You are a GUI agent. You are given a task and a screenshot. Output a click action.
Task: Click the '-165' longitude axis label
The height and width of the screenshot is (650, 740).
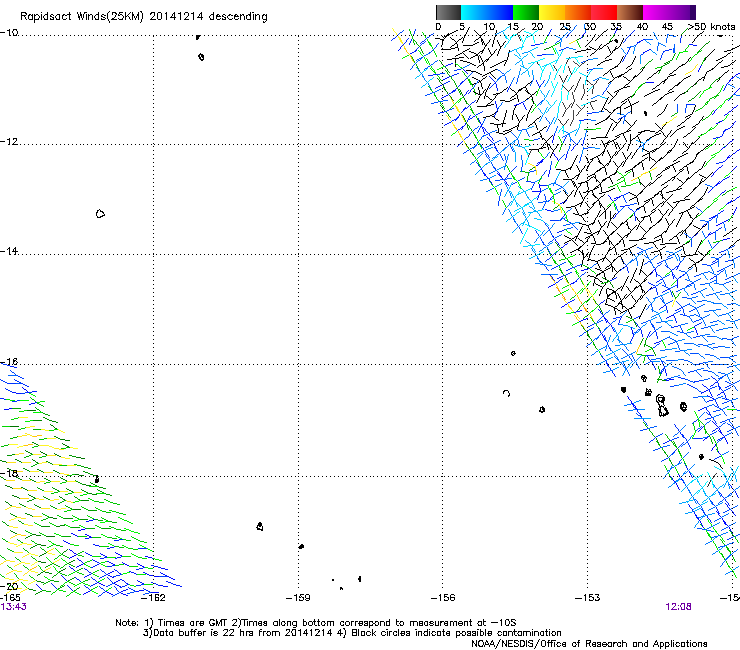click(x=10, y=598)
